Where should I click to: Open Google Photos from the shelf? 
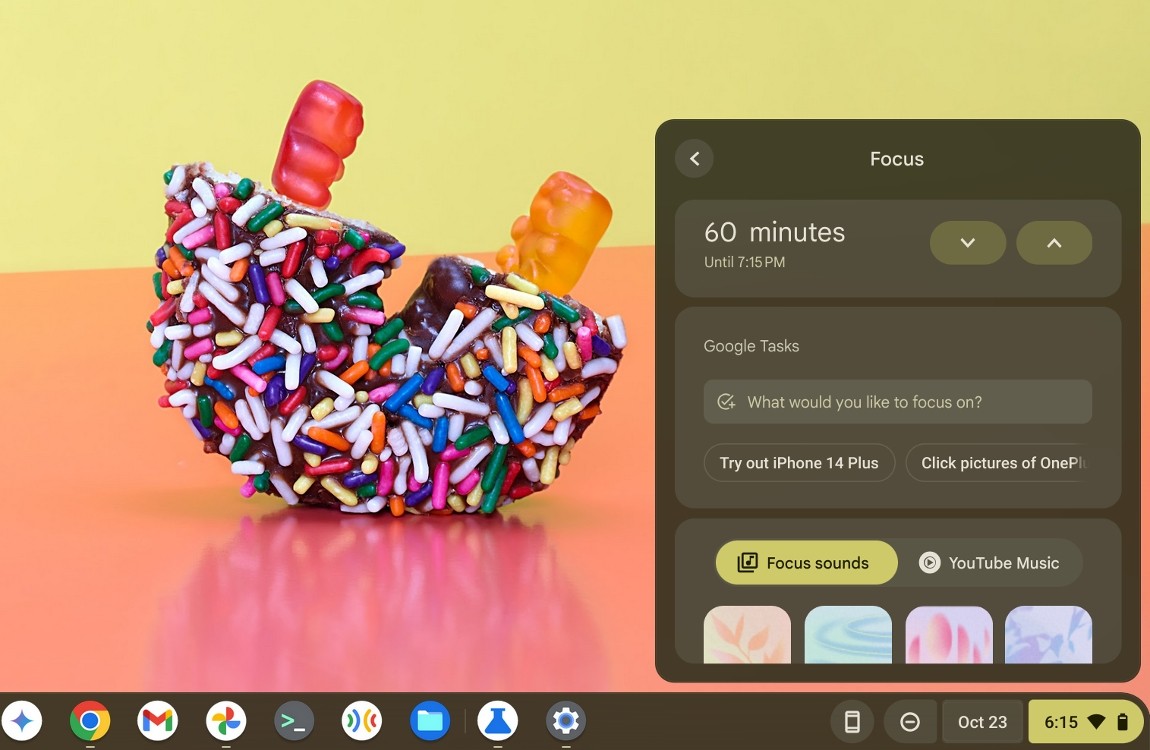[226, 721]
